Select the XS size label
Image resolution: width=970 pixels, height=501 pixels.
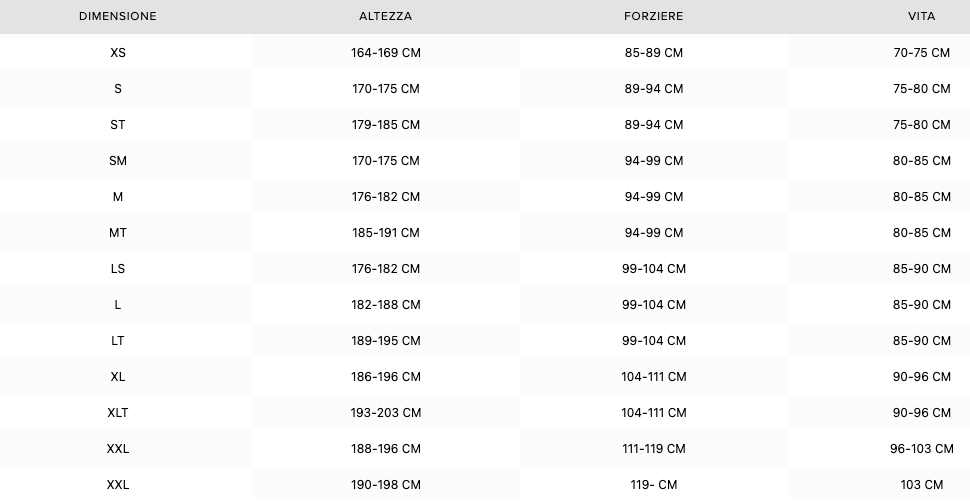[x=118, y=53]
